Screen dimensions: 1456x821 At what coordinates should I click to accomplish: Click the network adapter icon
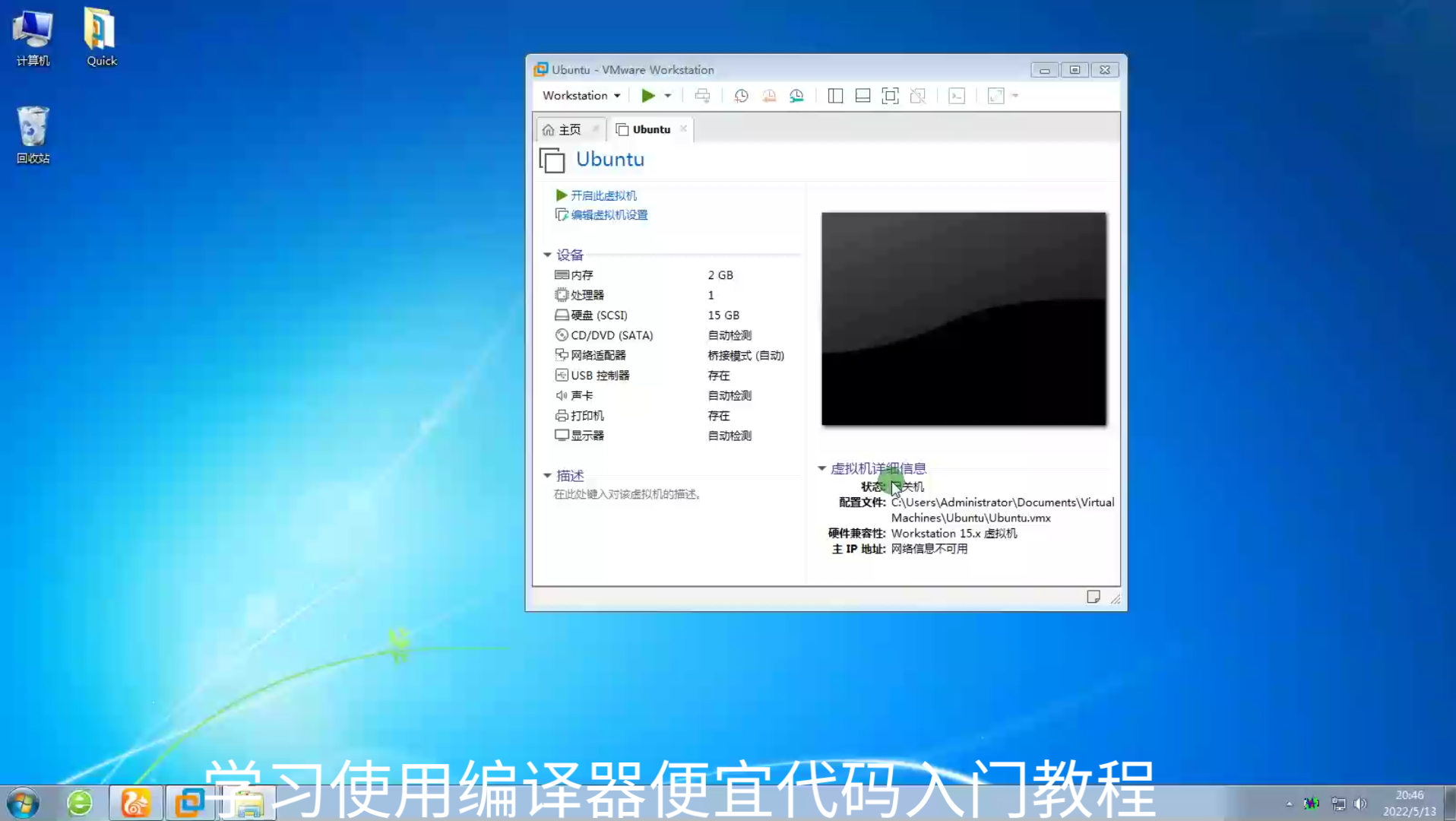(x=562, y=355)
